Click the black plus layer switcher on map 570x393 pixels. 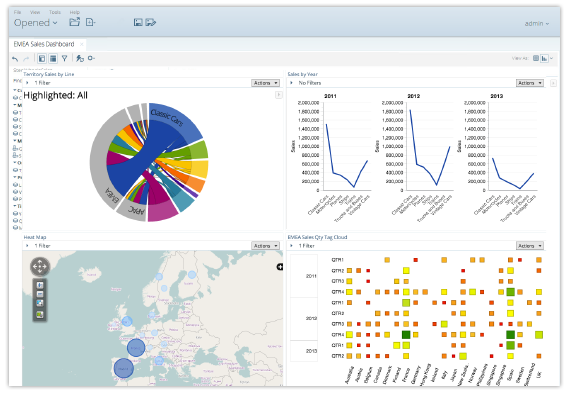280,267
